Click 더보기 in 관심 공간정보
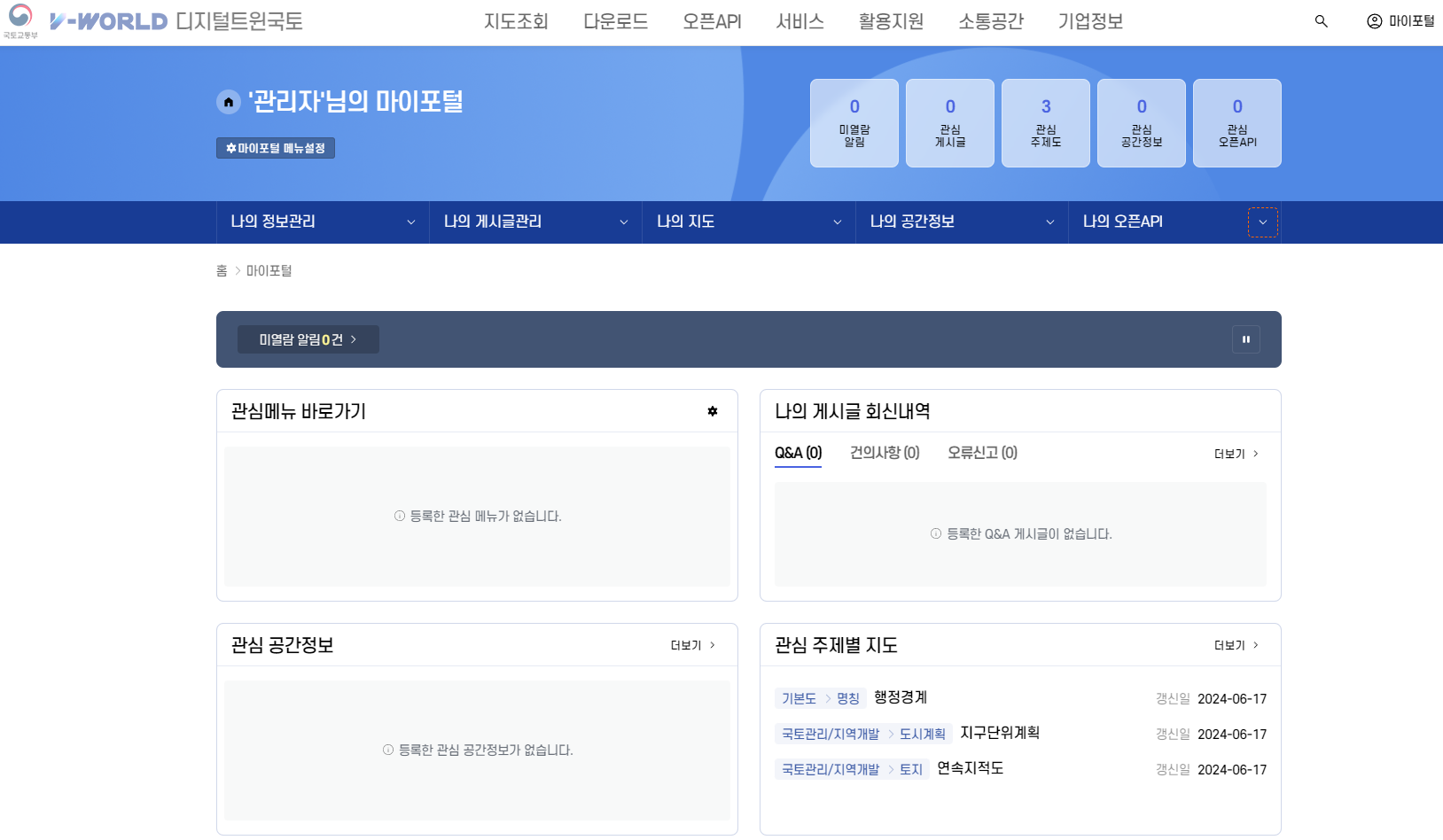The height and width of the screenshot is (840, 1443). [x=693, y=645]
